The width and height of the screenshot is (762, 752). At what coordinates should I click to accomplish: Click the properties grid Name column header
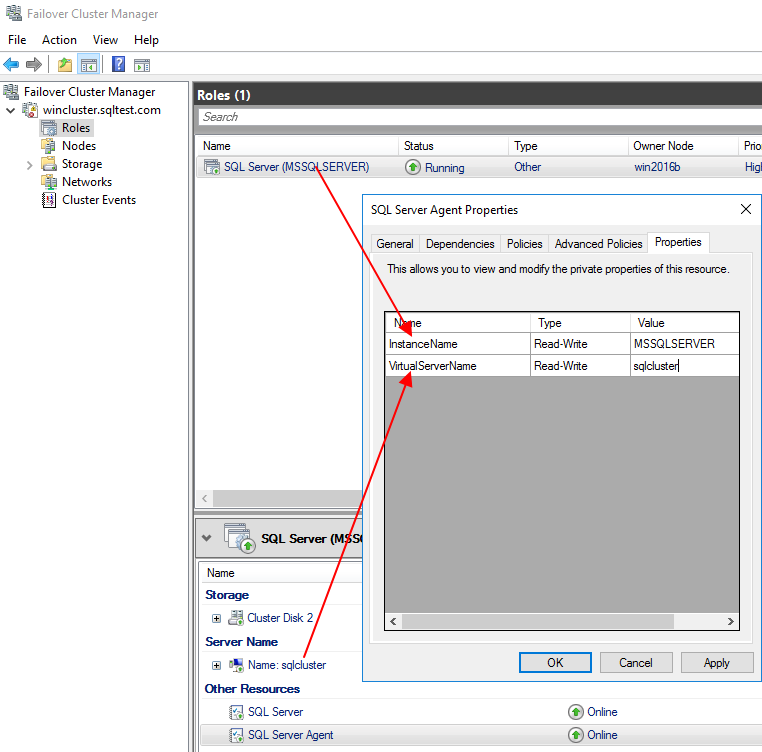click(x=458, y=323)
